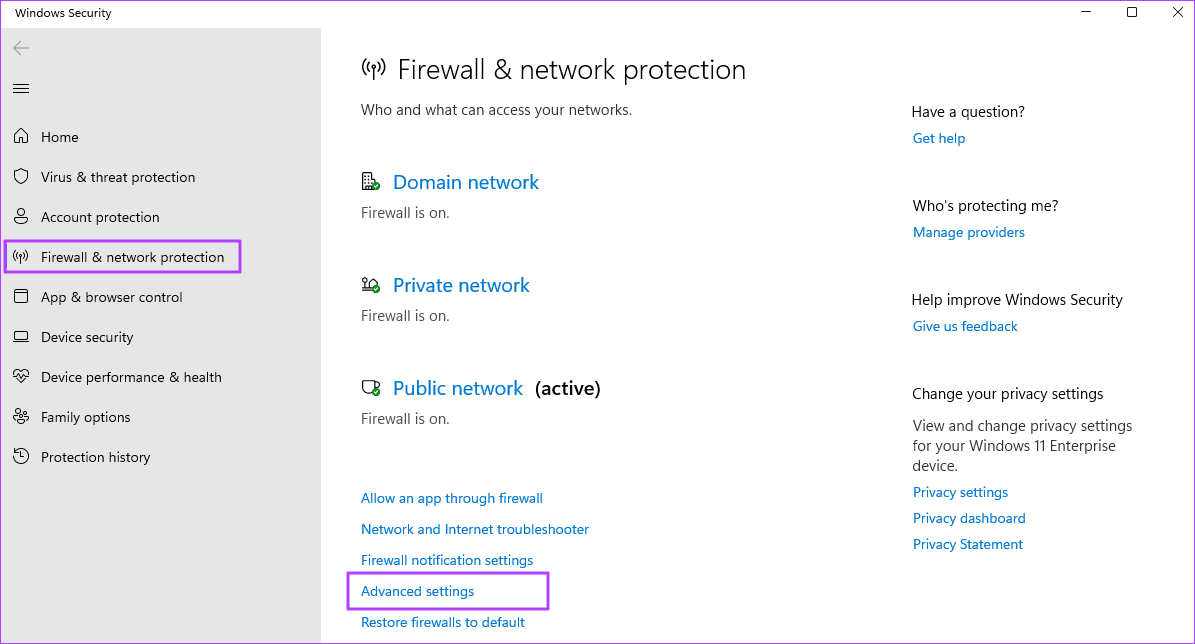The width and height of the screenshot is (1195, 644).
Task: Click the Protection history clock icon
Action: click(x=21, y=457)
